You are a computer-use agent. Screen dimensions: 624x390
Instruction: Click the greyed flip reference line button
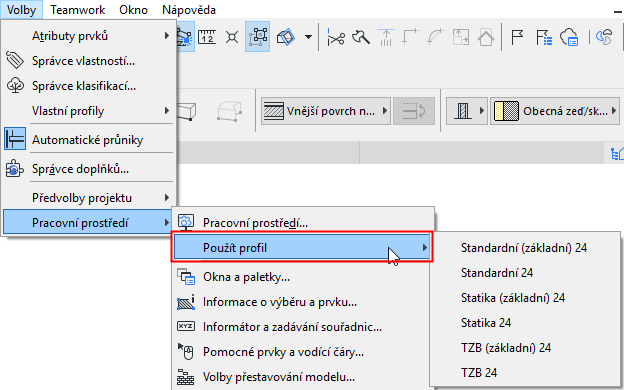414,111
